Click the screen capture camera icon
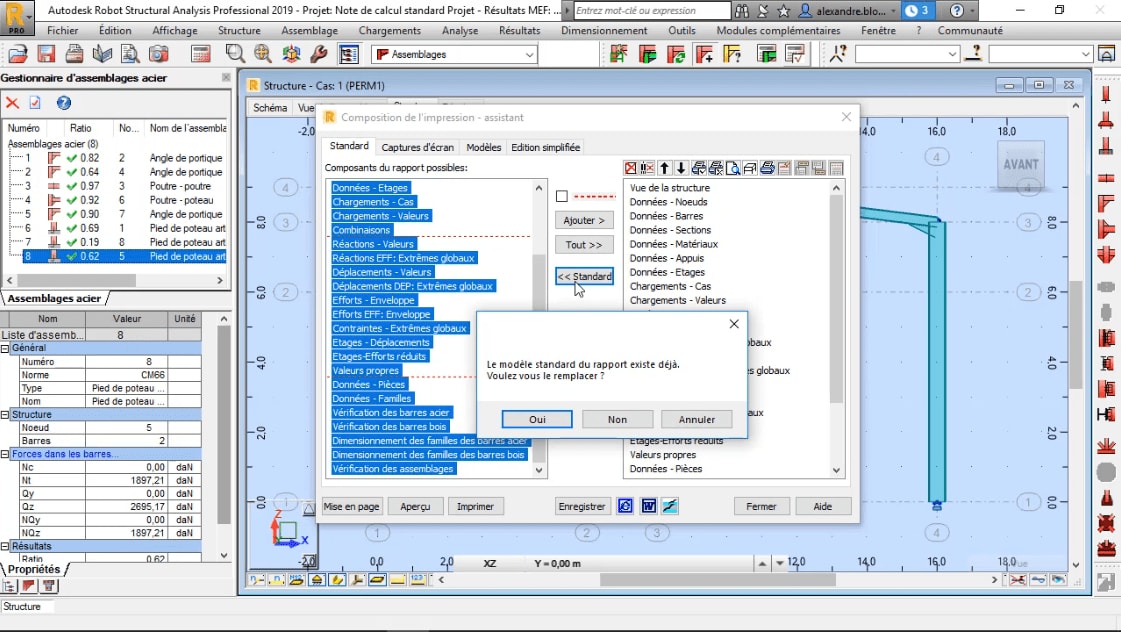This screenshot has height=632, width=1121. [x=159, y=54]
